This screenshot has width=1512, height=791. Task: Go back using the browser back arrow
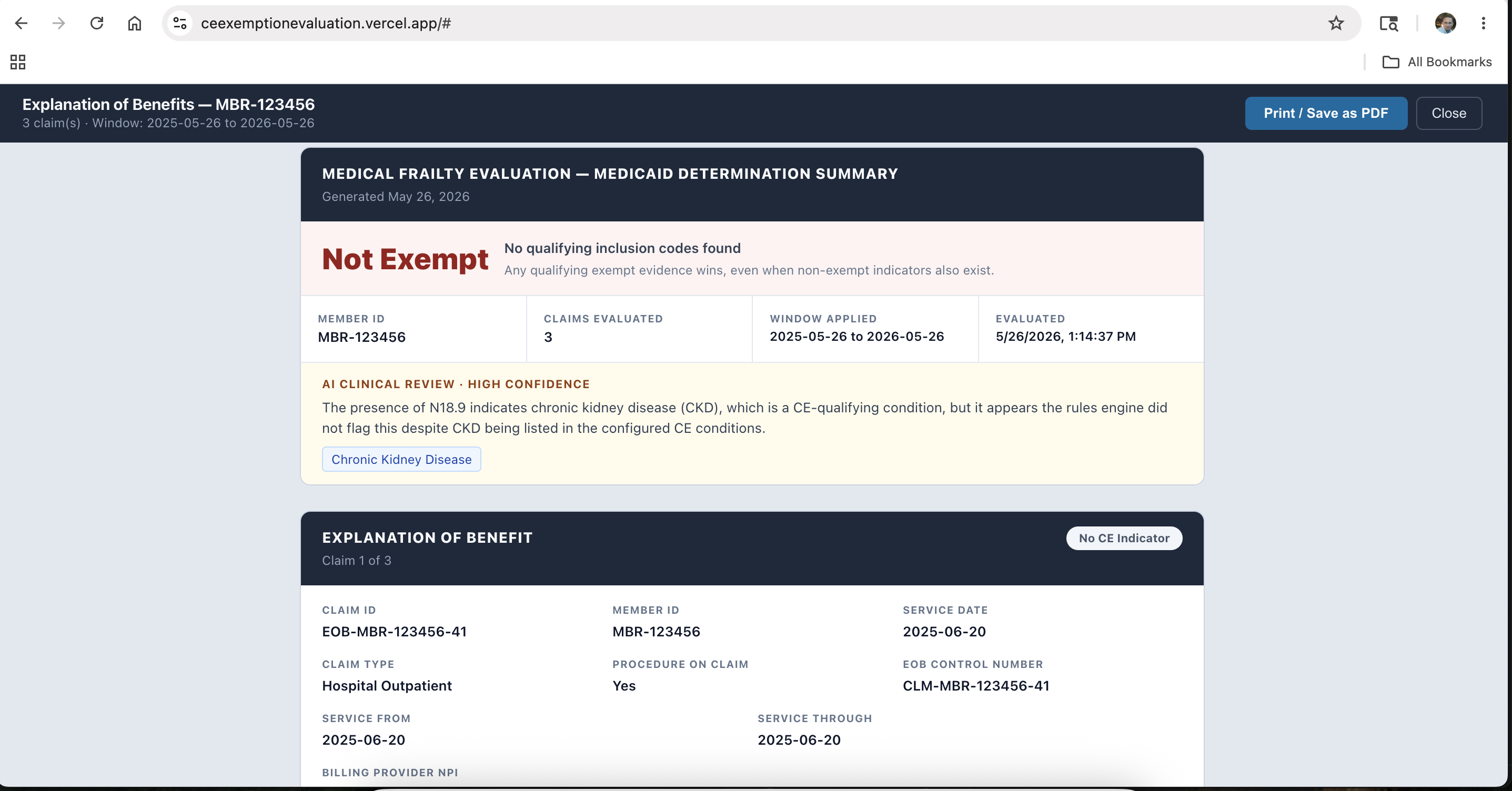[21, 24]
